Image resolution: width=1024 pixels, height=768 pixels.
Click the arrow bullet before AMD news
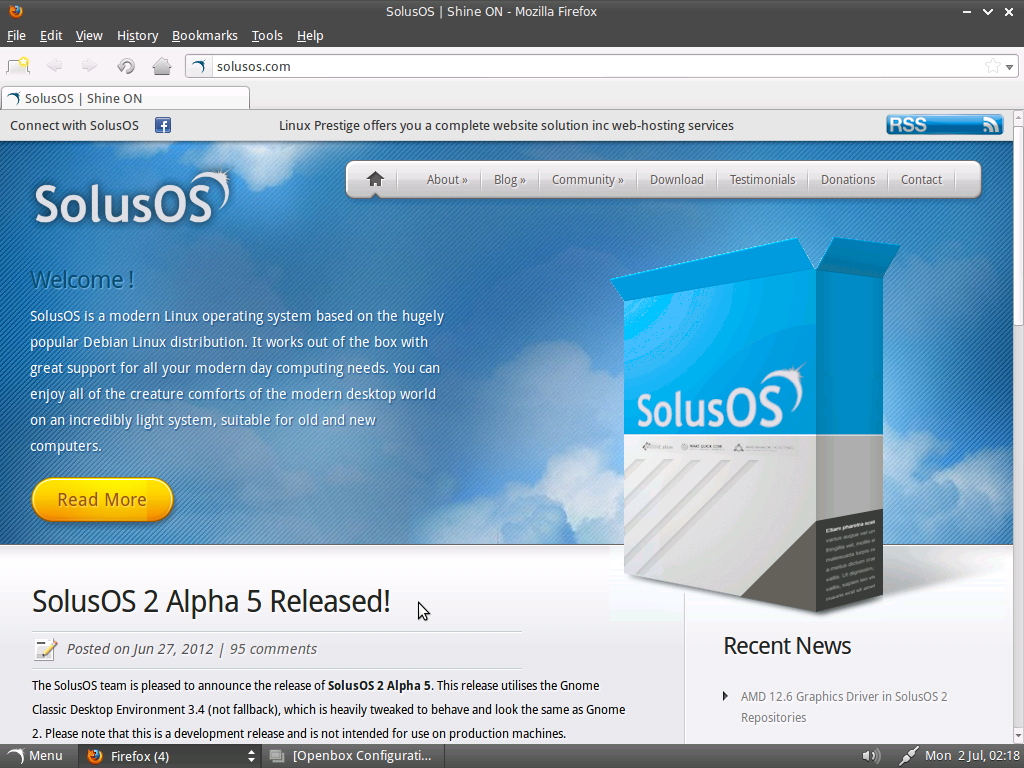726,696
